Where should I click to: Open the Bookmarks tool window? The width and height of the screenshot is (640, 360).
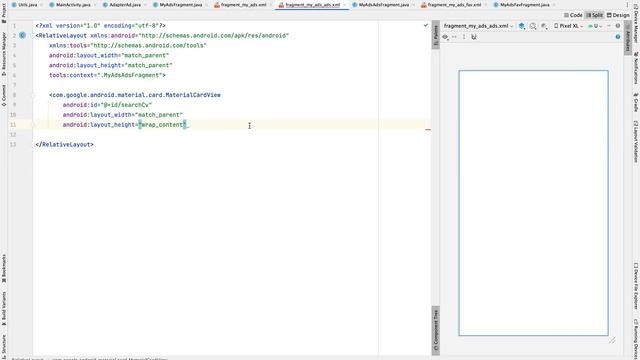coord(4,269)
